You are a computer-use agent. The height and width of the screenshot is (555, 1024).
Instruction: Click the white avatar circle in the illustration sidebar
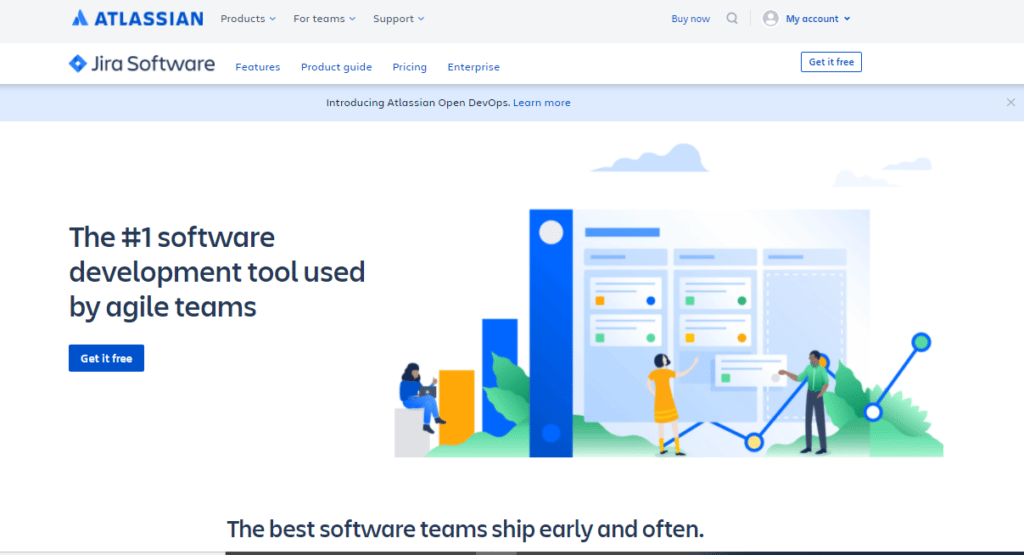551,232
